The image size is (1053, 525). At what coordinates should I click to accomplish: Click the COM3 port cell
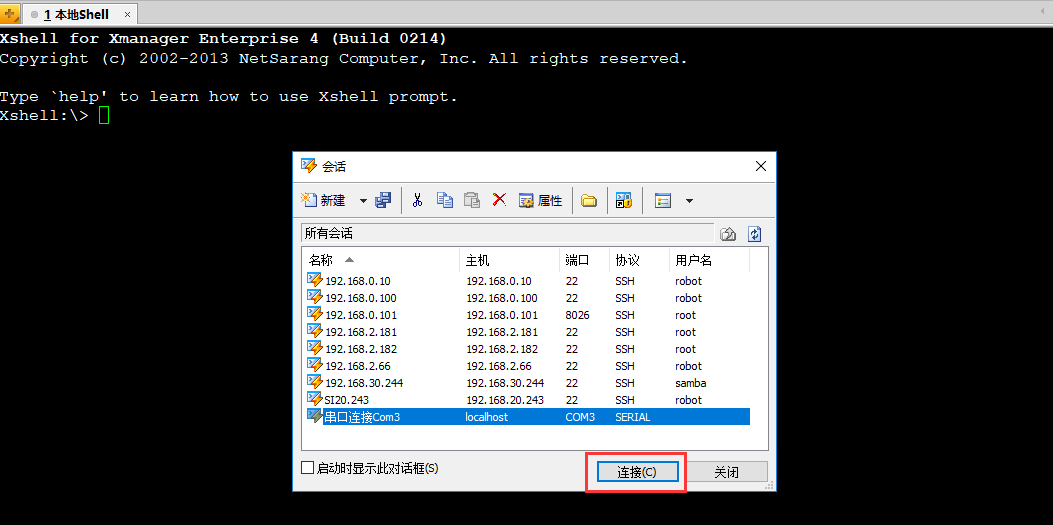[580, 417]
